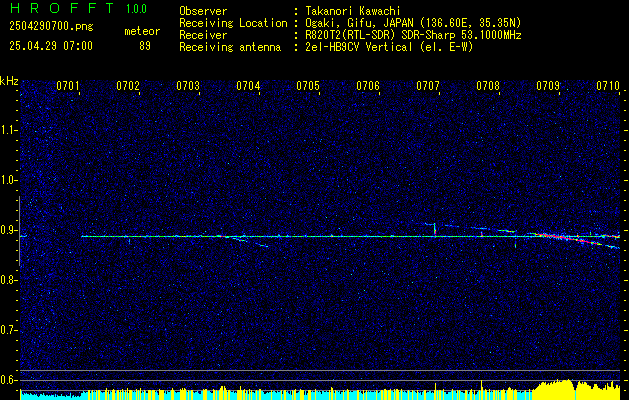Click time marker 0707
This screenshot has height=400, width=629.
(428, 85)
